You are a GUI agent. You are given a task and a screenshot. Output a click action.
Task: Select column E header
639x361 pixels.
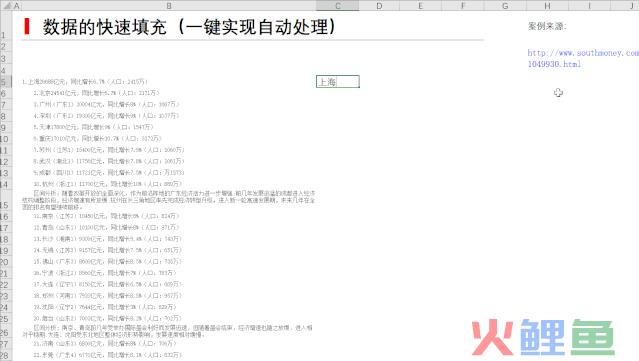point(421,6)
